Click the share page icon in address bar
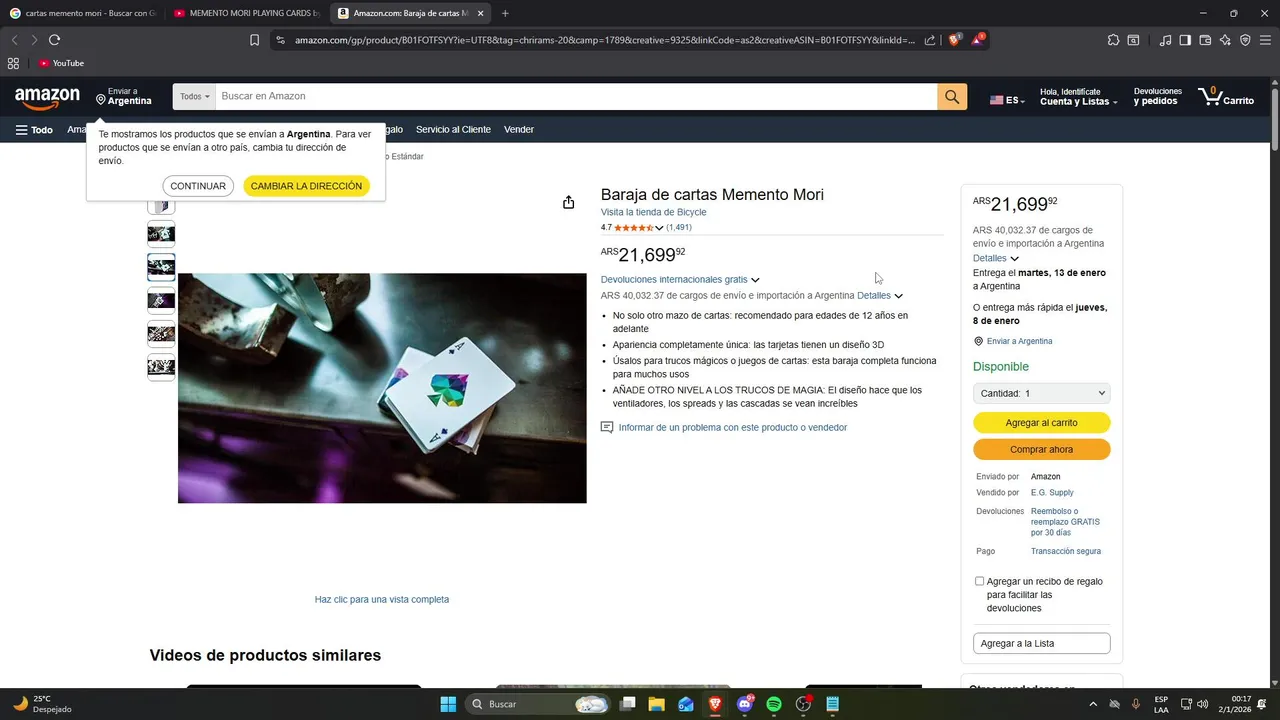Screen dimensions: 1280x720 coord(930,40)
